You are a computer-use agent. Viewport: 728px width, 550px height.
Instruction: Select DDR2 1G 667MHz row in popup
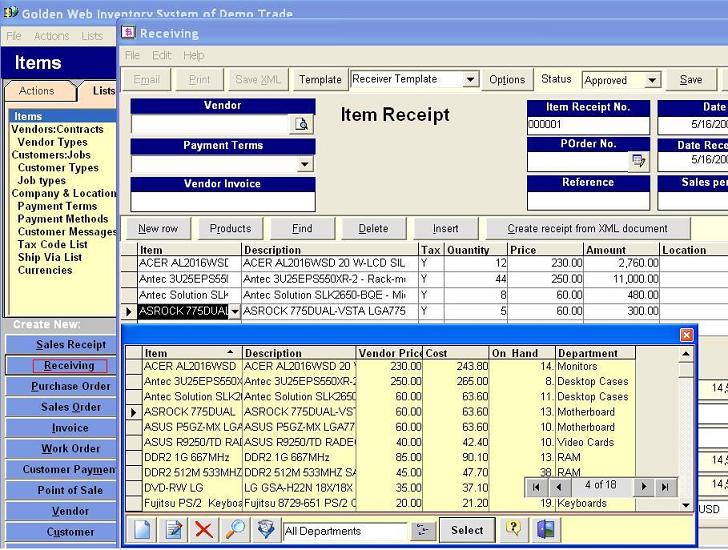coord(381,458)
